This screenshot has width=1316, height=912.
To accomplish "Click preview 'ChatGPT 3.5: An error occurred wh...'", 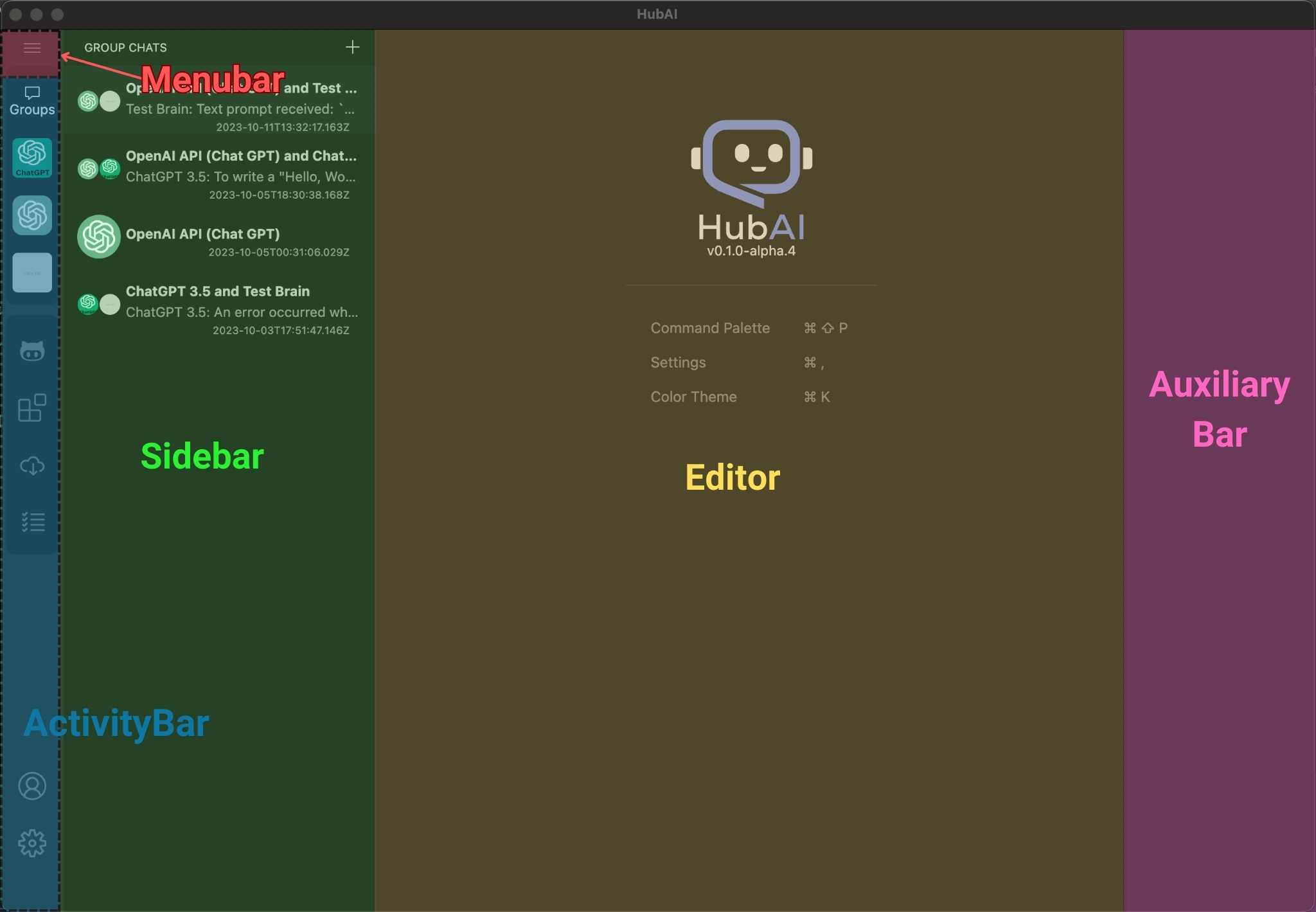I will pyautogui.click(x=242, y=312).
